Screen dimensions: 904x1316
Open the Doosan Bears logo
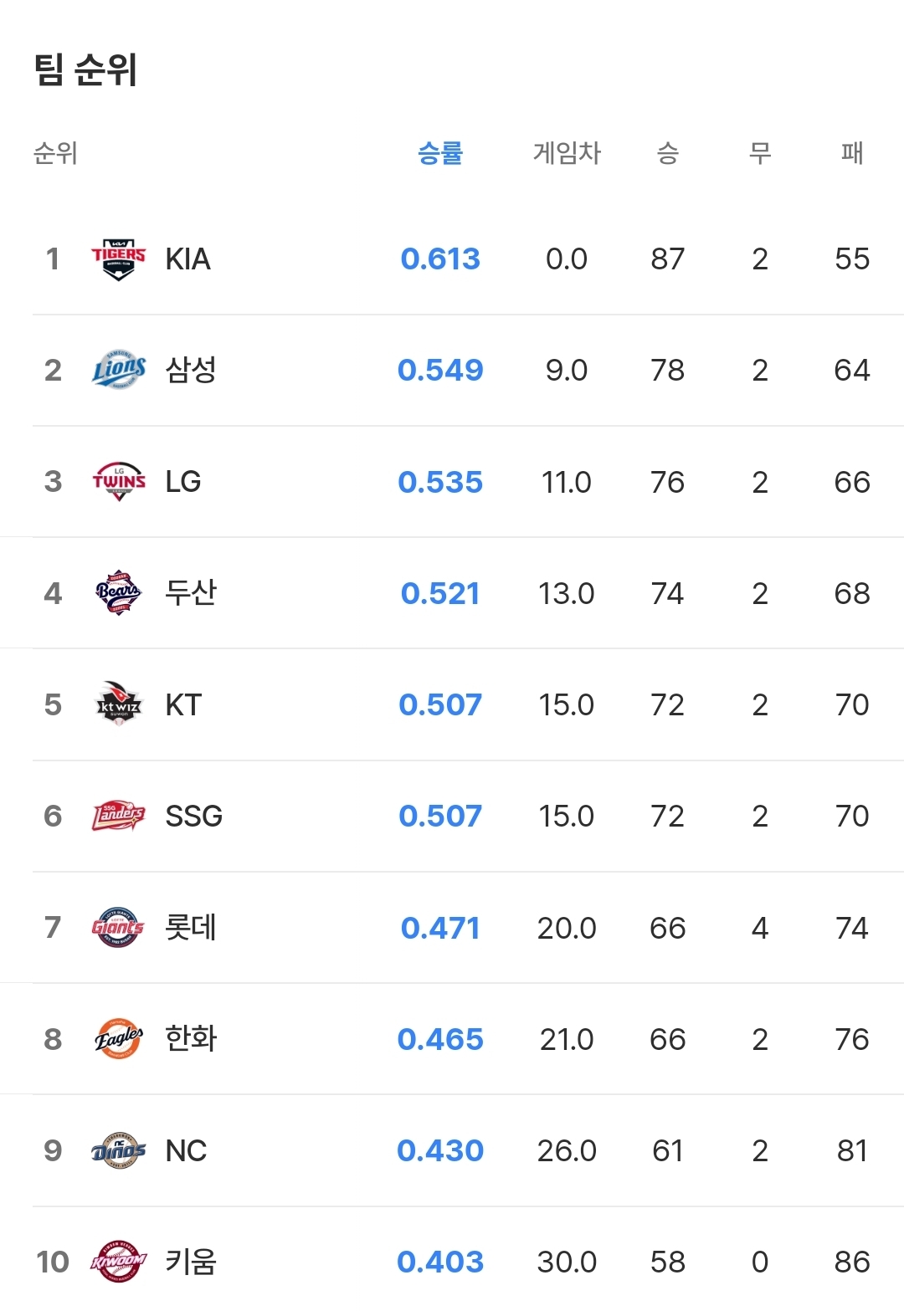coord(118,593)
